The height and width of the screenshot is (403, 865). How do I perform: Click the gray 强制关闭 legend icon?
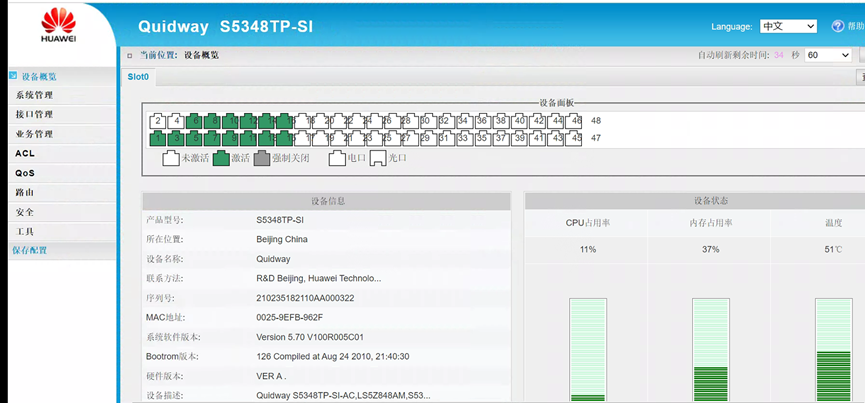pyautogui.click(x=263, y=158)
